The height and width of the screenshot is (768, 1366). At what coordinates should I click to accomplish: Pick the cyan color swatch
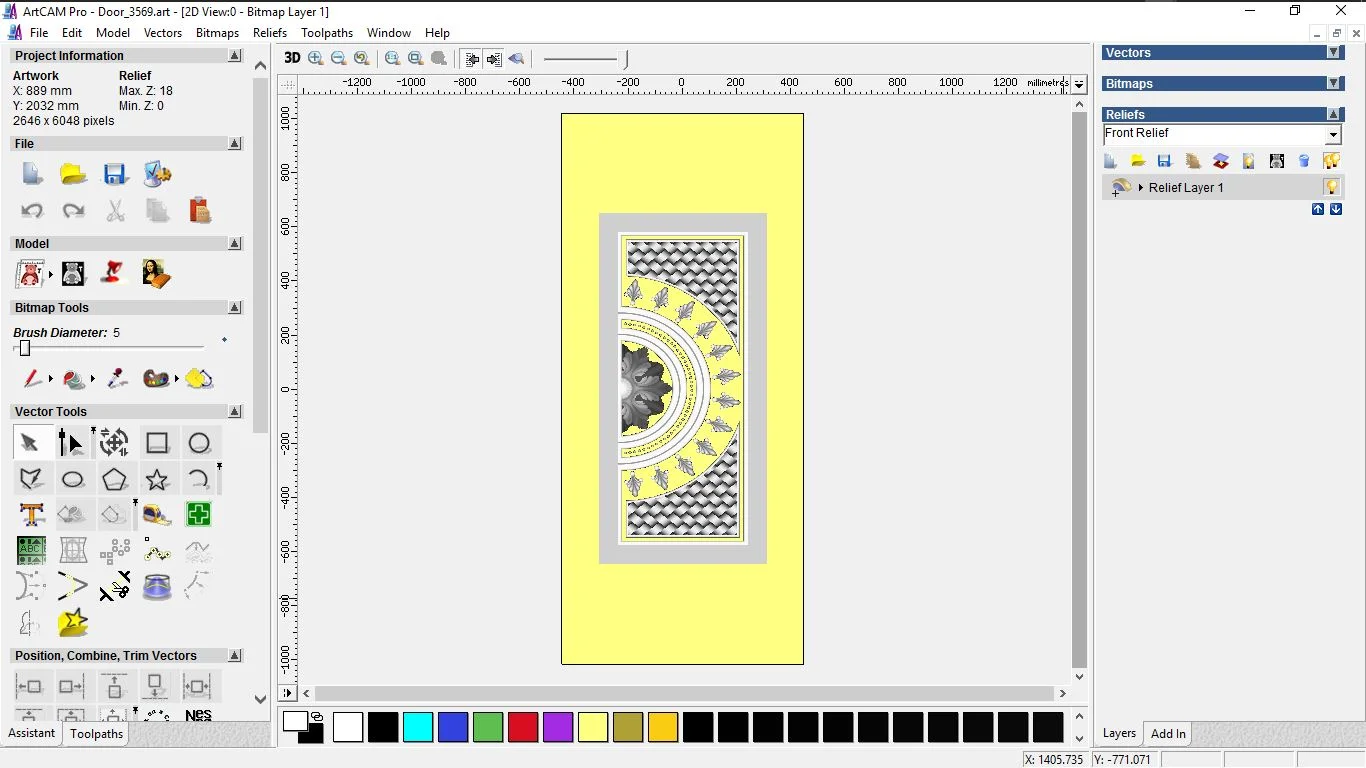(x=418, y=727)
